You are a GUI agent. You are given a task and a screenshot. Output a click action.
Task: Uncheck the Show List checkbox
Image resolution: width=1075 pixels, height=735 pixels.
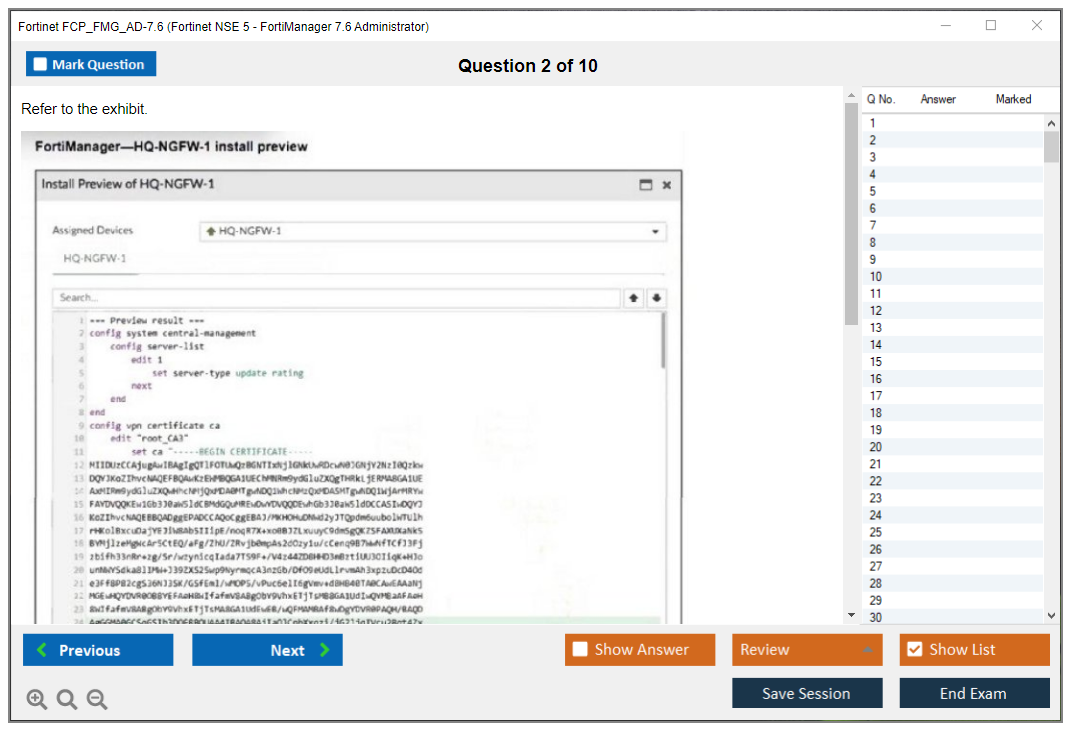[914, 649]
